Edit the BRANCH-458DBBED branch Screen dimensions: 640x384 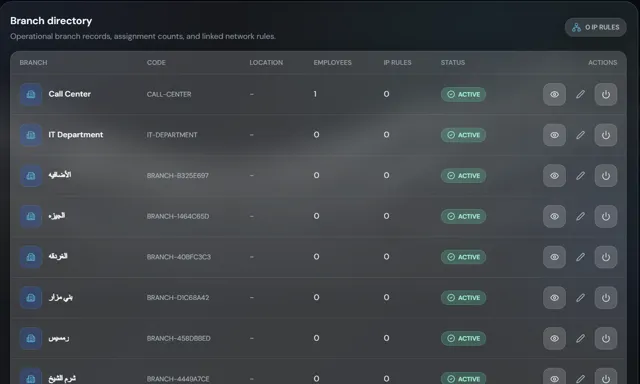click(x=580, y=338)
